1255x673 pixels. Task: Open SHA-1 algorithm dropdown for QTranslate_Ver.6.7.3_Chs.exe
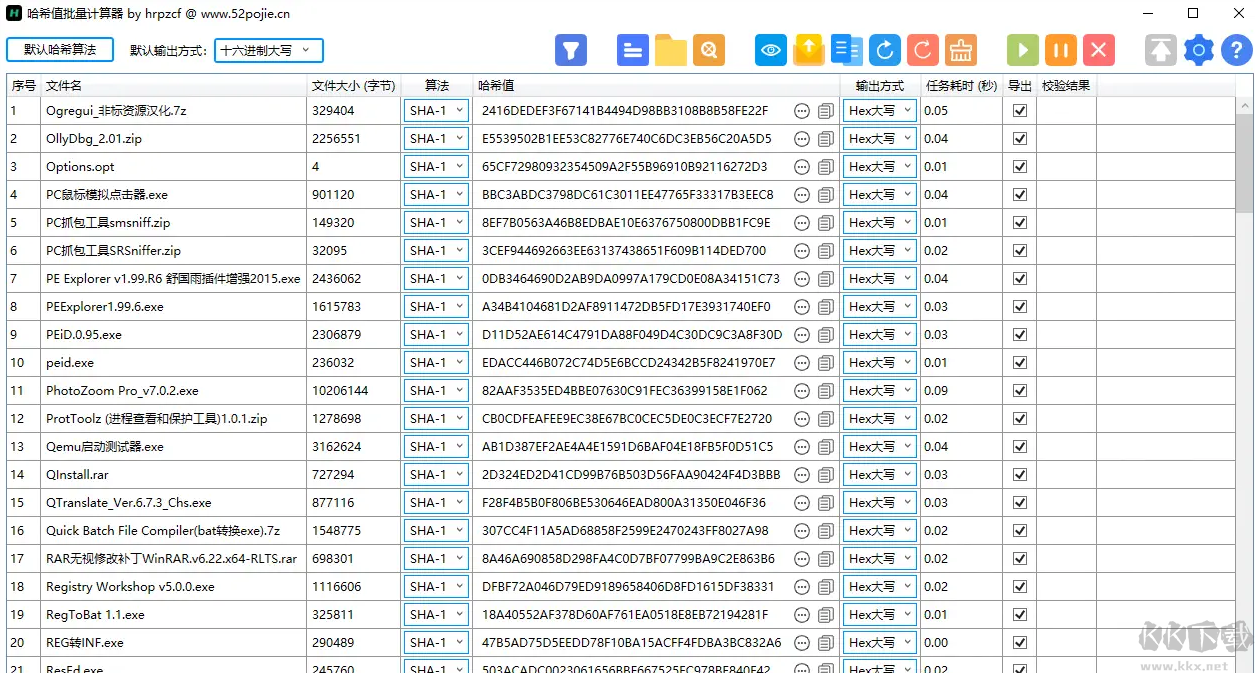(x=437, y=503)
